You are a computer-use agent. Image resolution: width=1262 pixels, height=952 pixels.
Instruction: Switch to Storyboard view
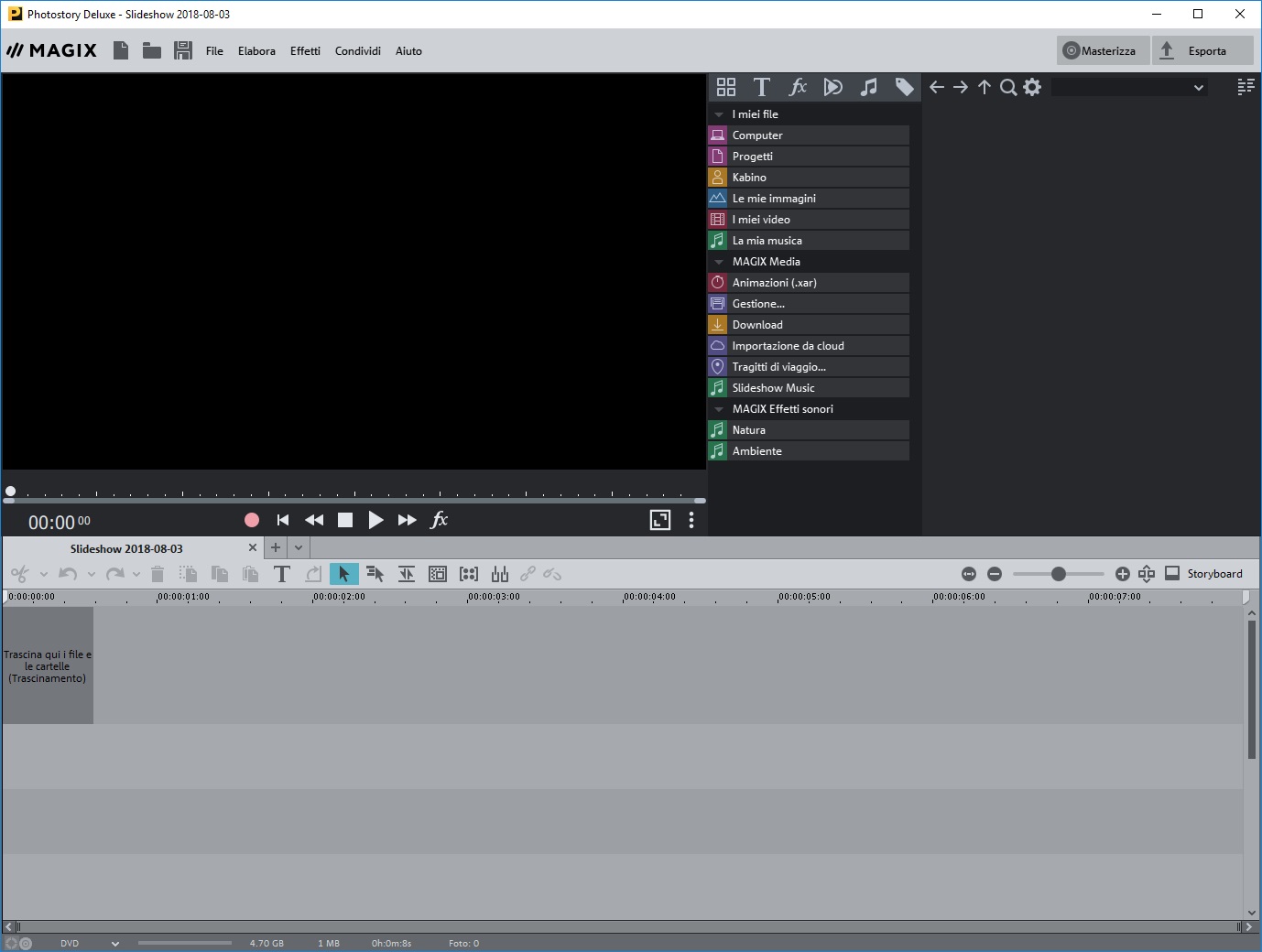coord(1203,574)
